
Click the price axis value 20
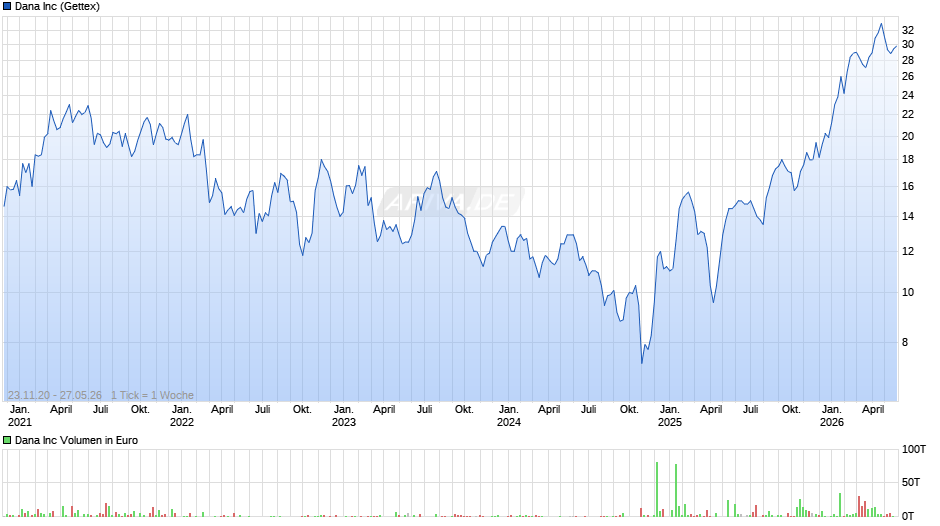[x=908, y=136]
